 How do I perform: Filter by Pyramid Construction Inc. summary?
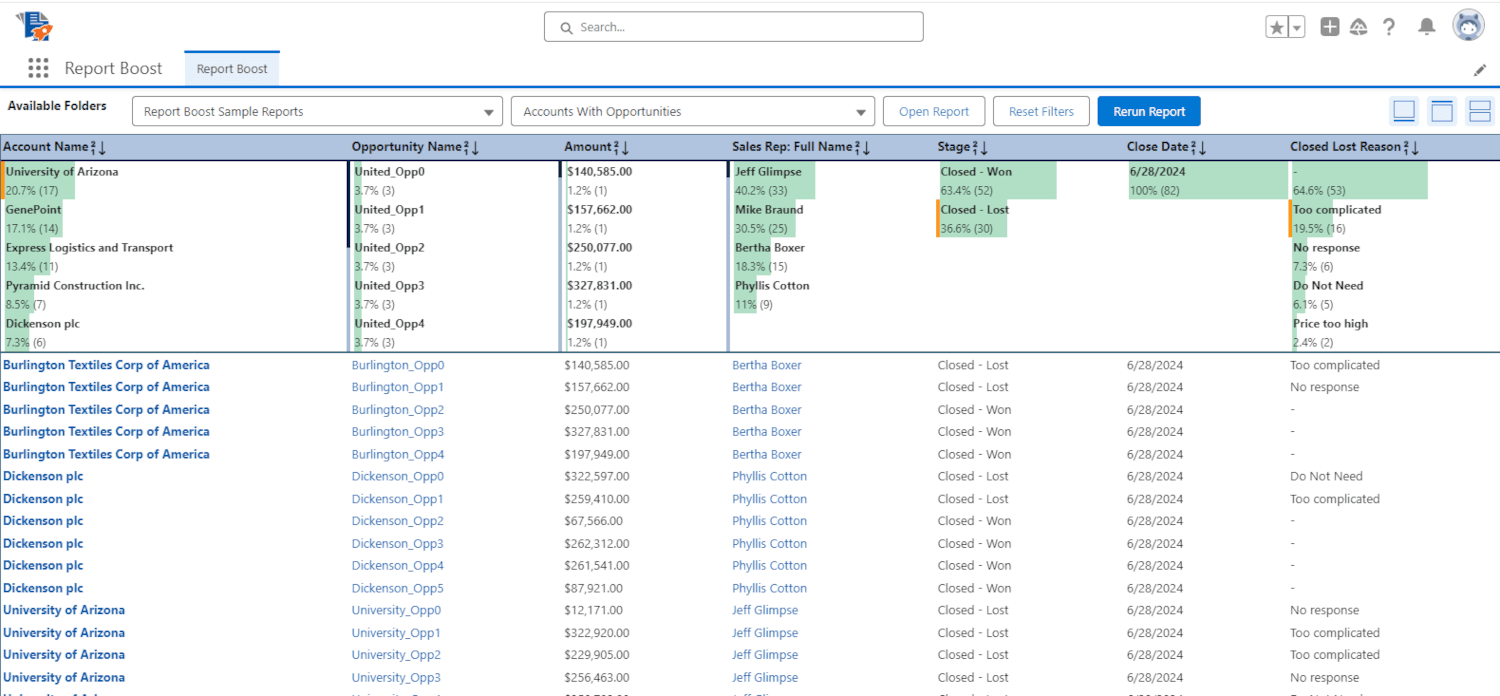click(75, 286)
